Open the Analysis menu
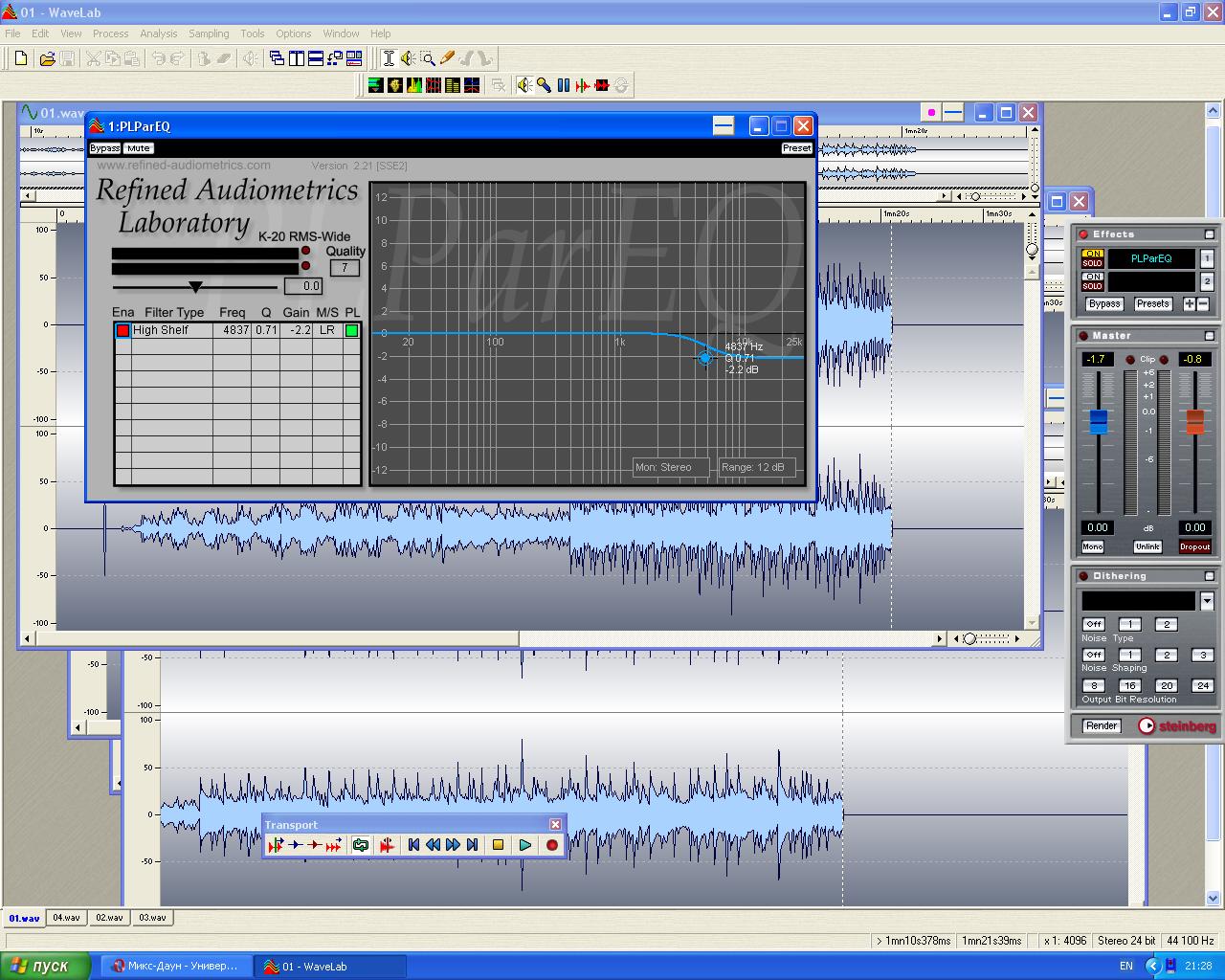 (158, 33)
